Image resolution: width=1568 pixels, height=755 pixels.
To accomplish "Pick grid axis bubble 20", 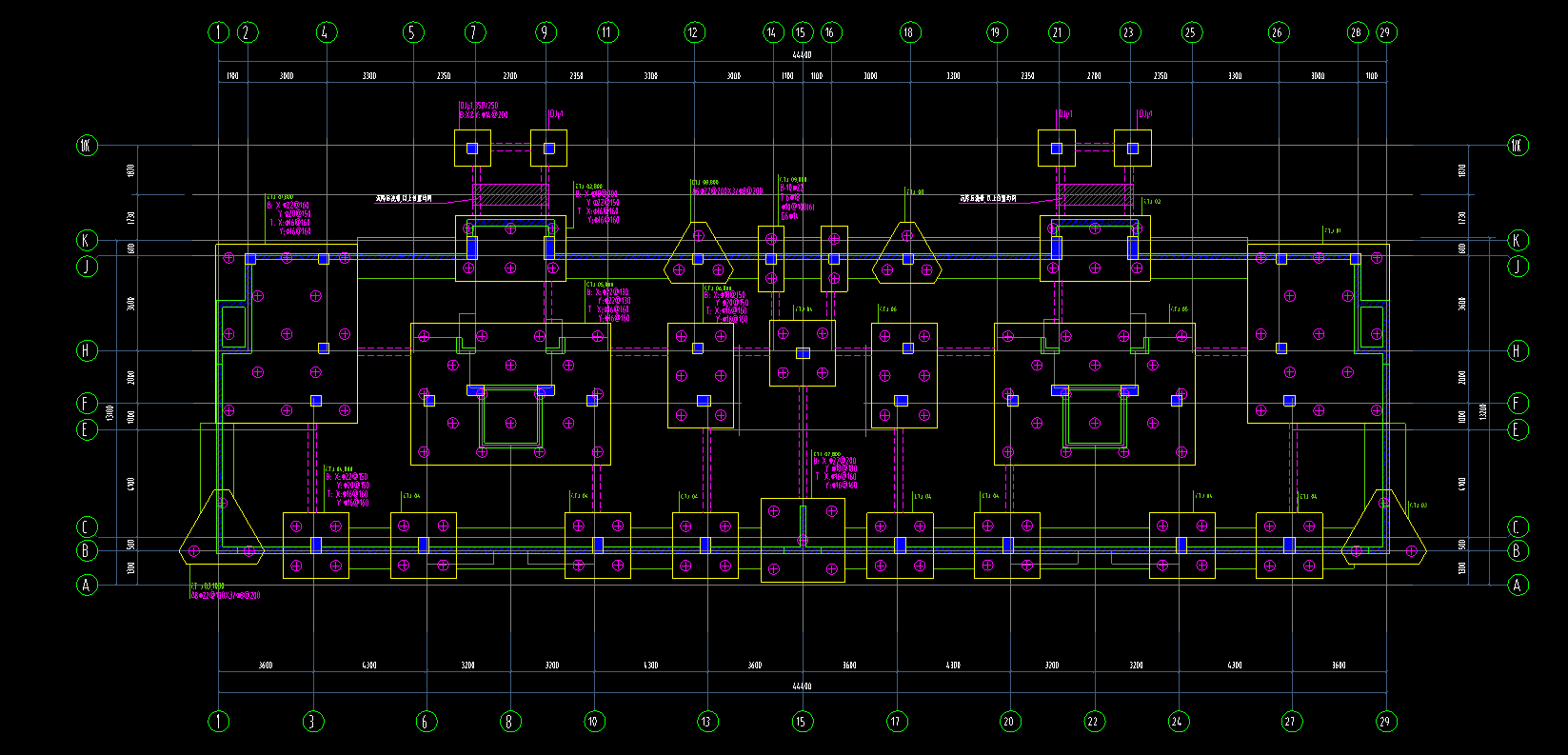I will click(1009, 721).
